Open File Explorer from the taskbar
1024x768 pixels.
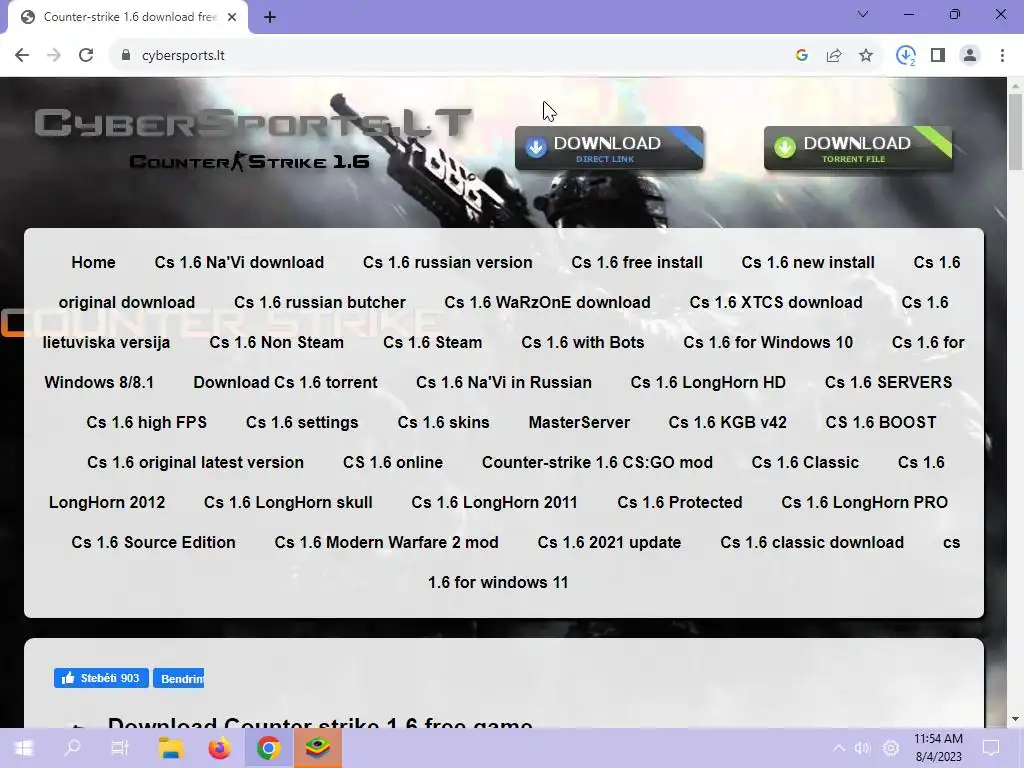[x=170, y=748]
